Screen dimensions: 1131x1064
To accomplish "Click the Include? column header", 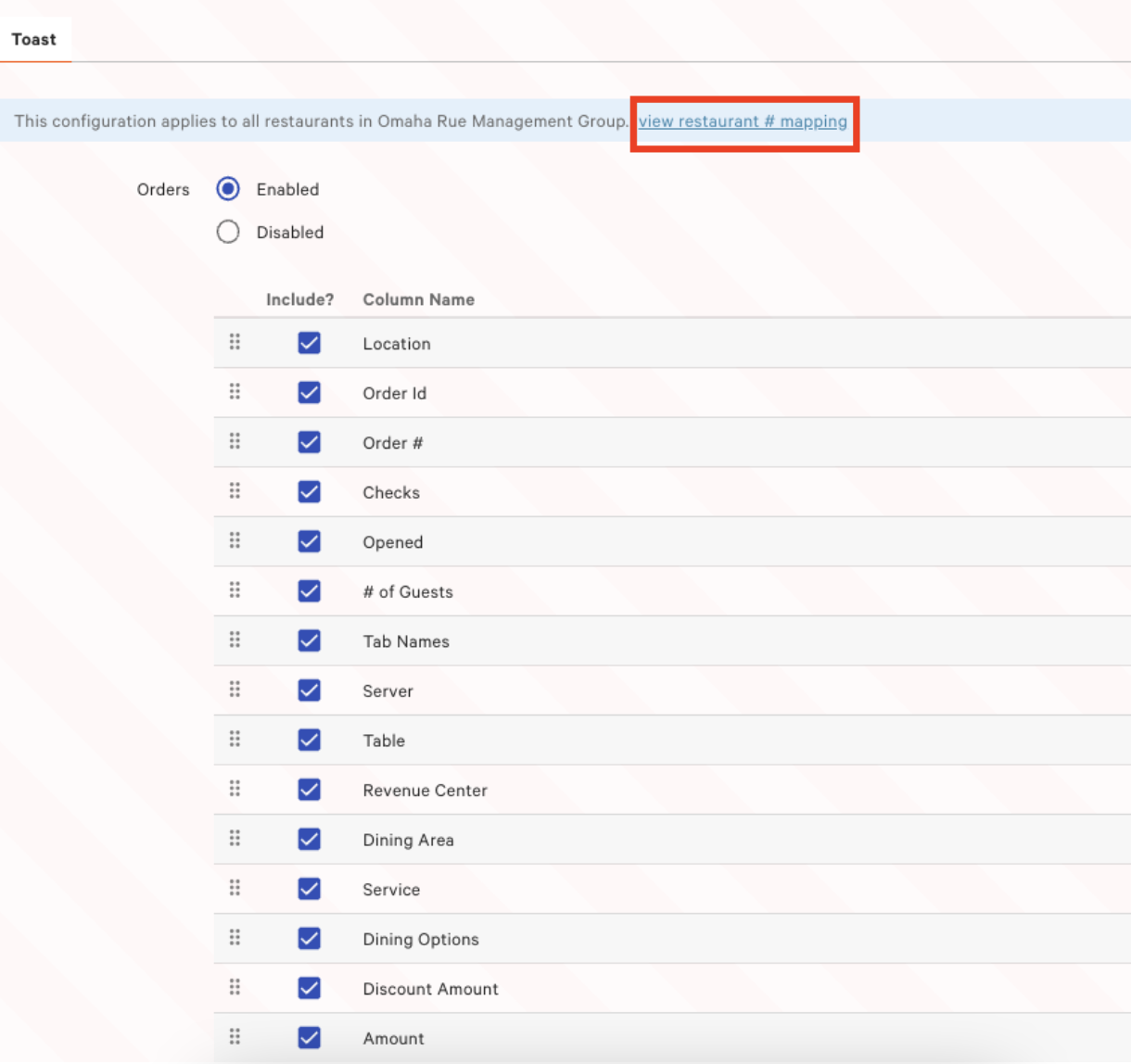I will [x=300, y=299].
